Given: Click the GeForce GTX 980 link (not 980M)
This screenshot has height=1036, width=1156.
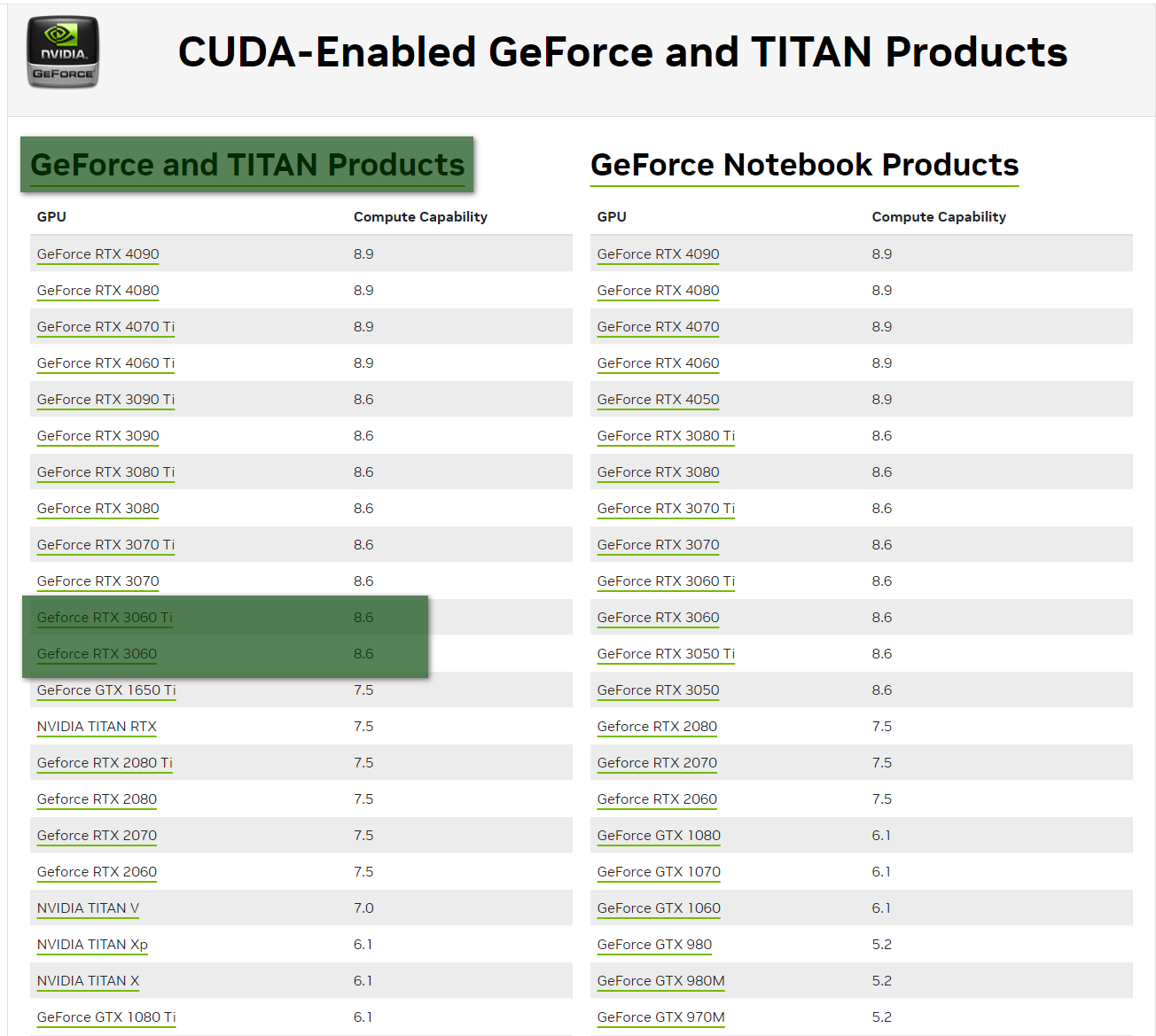Looking at the screenshot, I should 654,945.
